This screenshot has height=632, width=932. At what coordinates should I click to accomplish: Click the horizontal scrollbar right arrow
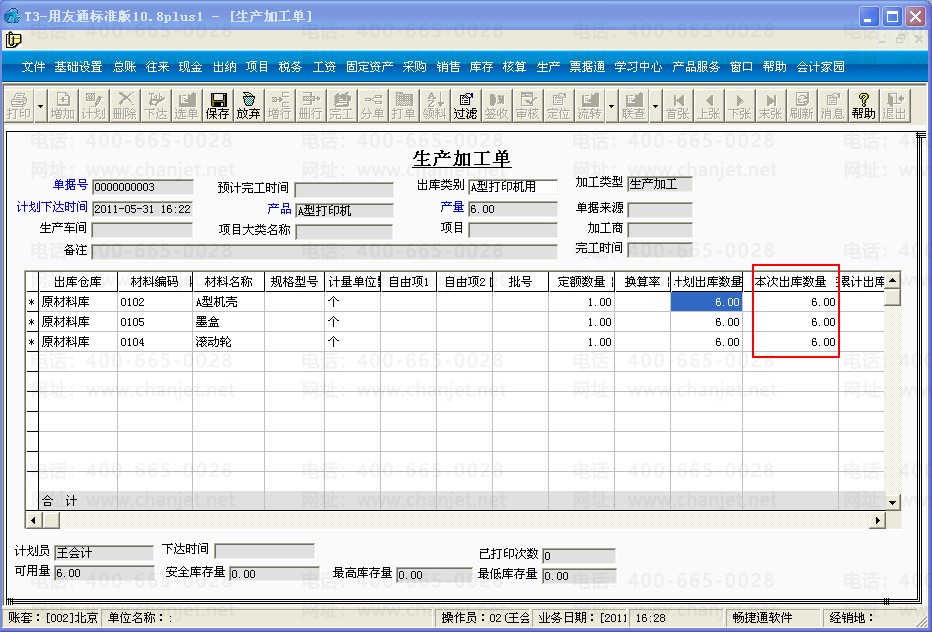tap(877, 520)
